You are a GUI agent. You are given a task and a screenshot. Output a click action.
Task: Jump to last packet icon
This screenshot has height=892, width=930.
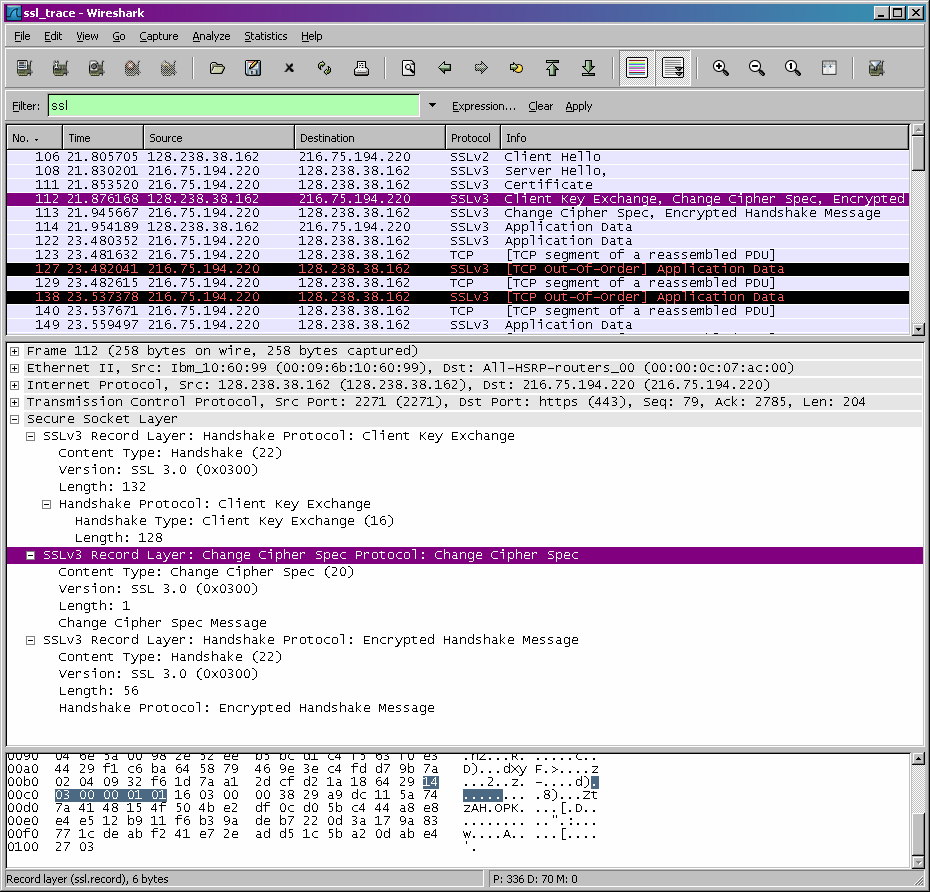[588, 68]
